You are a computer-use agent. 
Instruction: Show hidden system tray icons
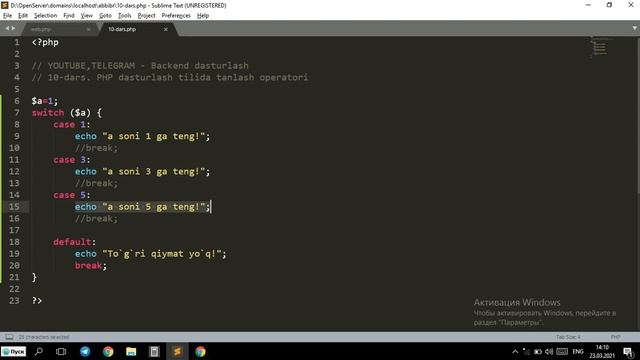(x=515, y=351)
